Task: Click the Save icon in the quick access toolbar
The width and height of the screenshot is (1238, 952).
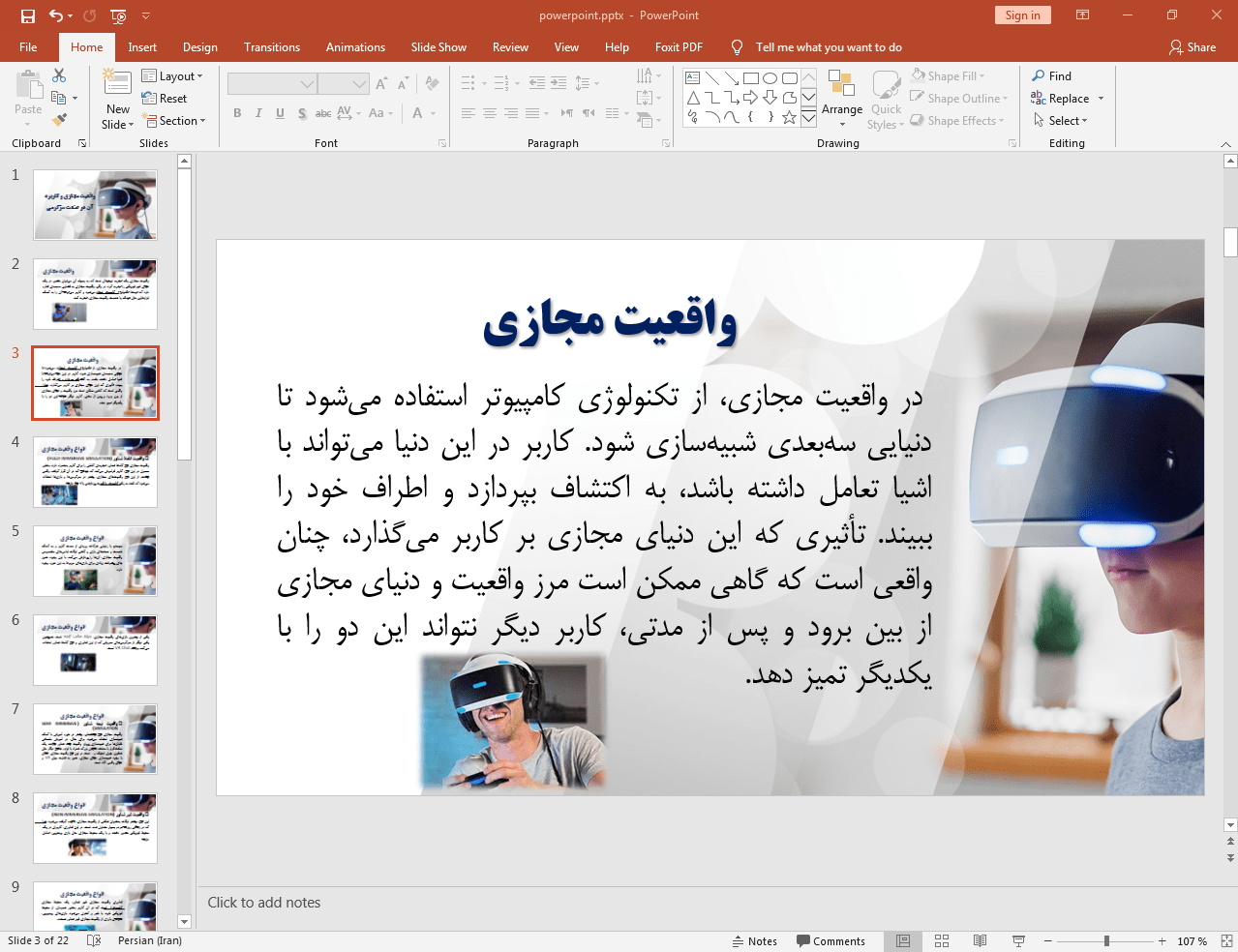Action: pyautogui.click(x=28, y=15)
